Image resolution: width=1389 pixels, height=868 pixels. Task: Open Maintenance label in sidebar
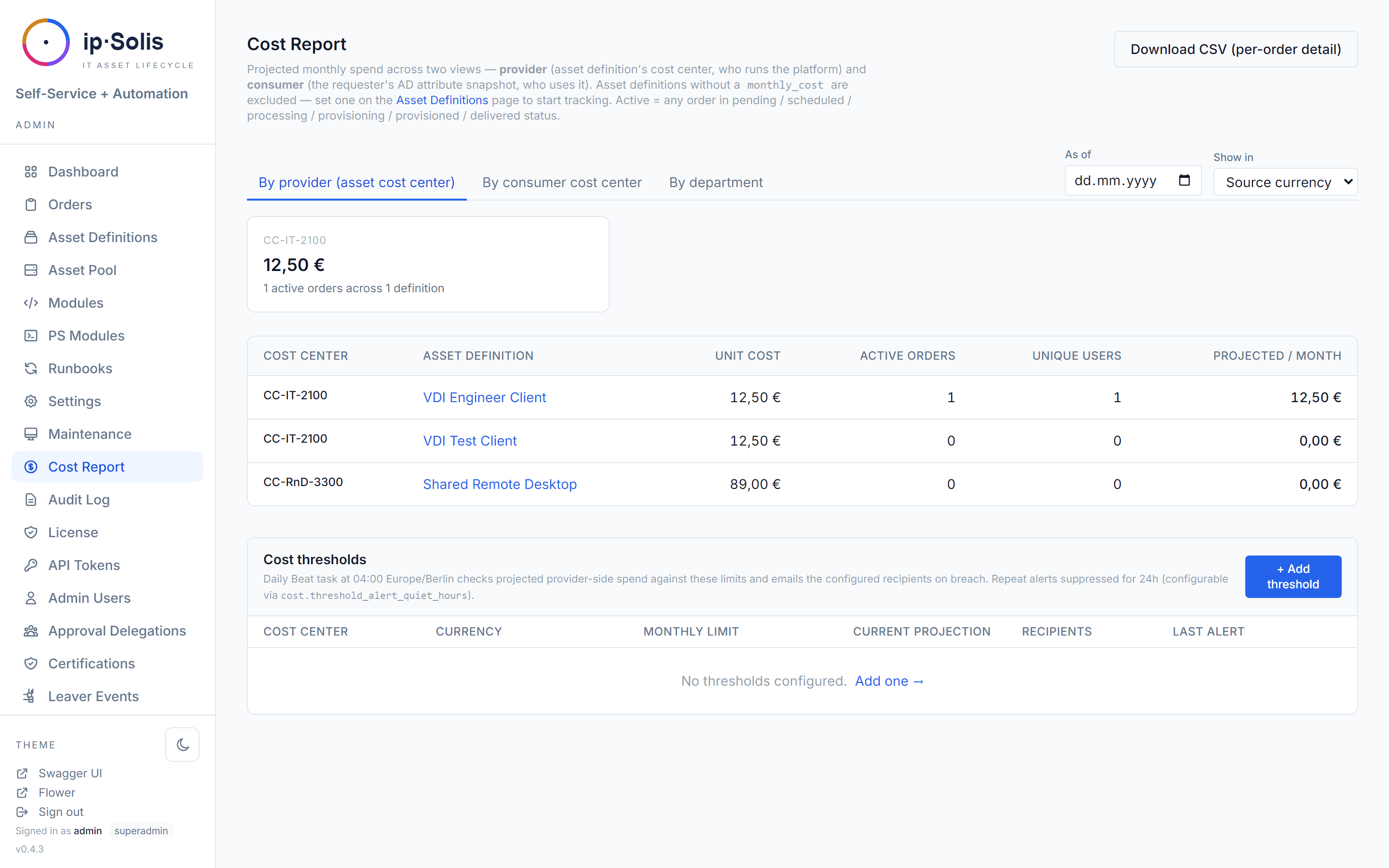click(x=90, y=434)
